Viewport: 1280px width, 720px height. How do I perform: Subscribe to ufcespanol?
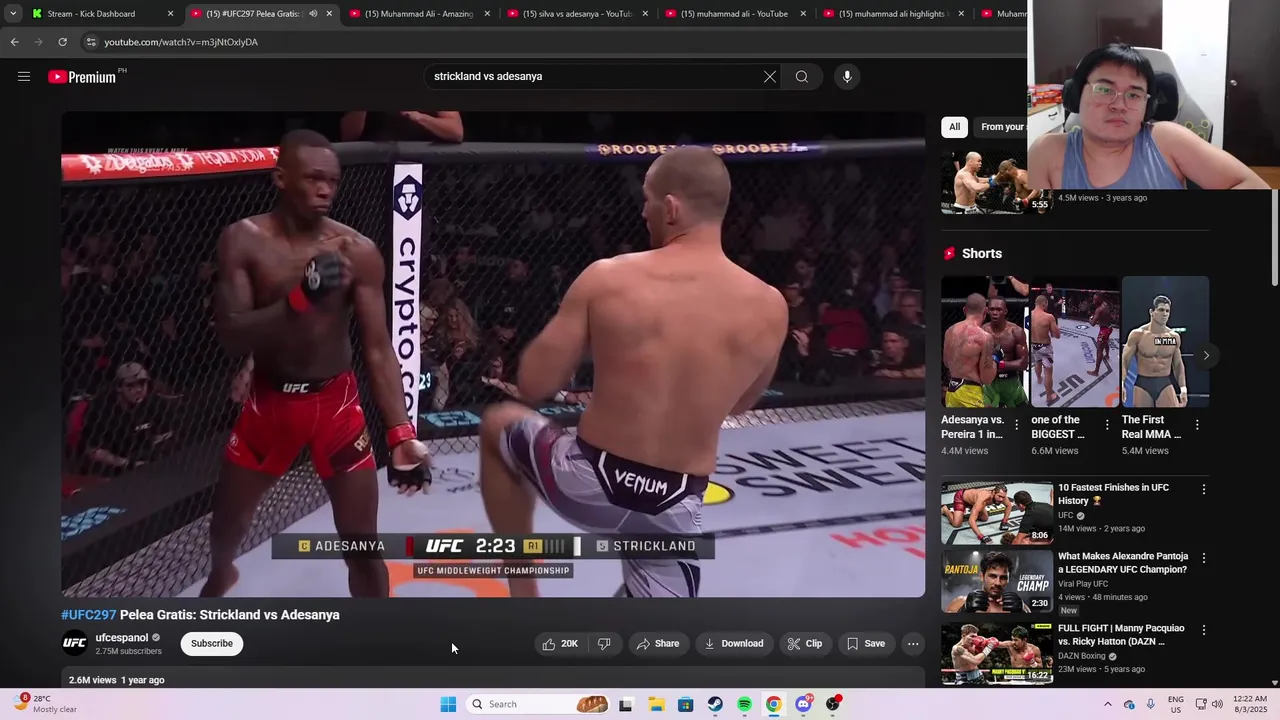pyautogui.click(x=212, y=644)
